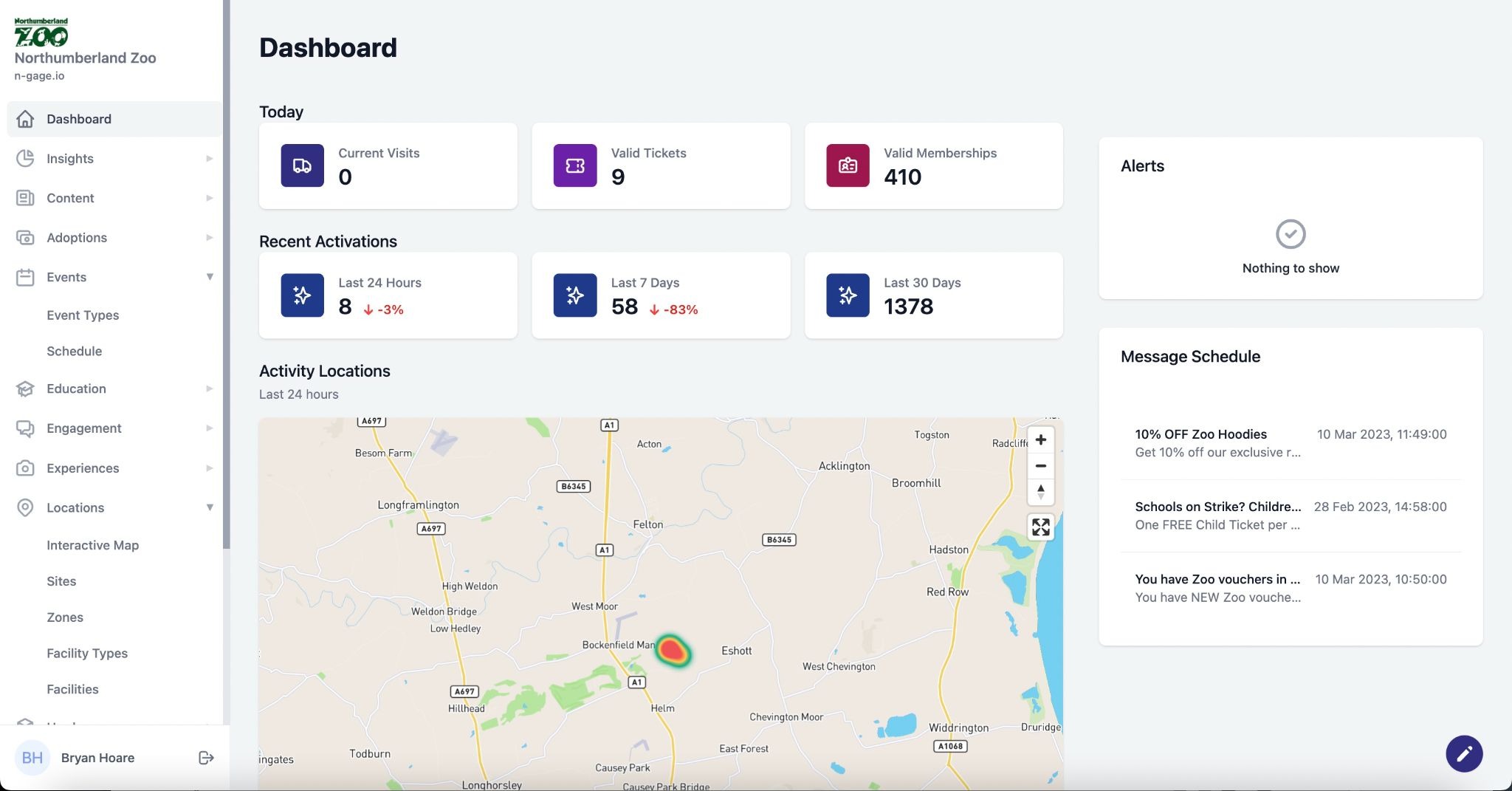
Task: Click the red heatmap hotspot on map
Action: point(672,651)
